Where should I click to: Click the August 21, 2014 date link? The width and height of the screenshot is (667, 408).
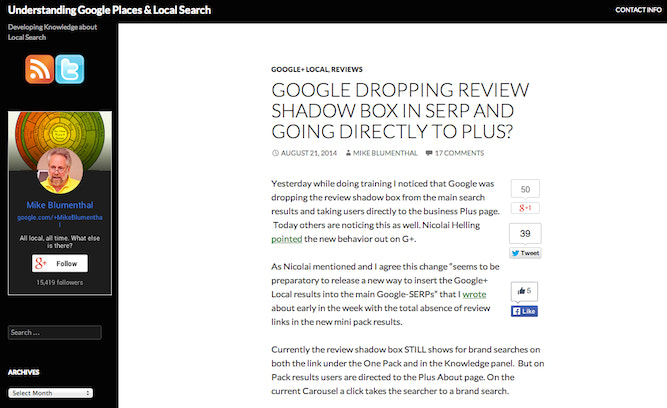tap(308, 153)
